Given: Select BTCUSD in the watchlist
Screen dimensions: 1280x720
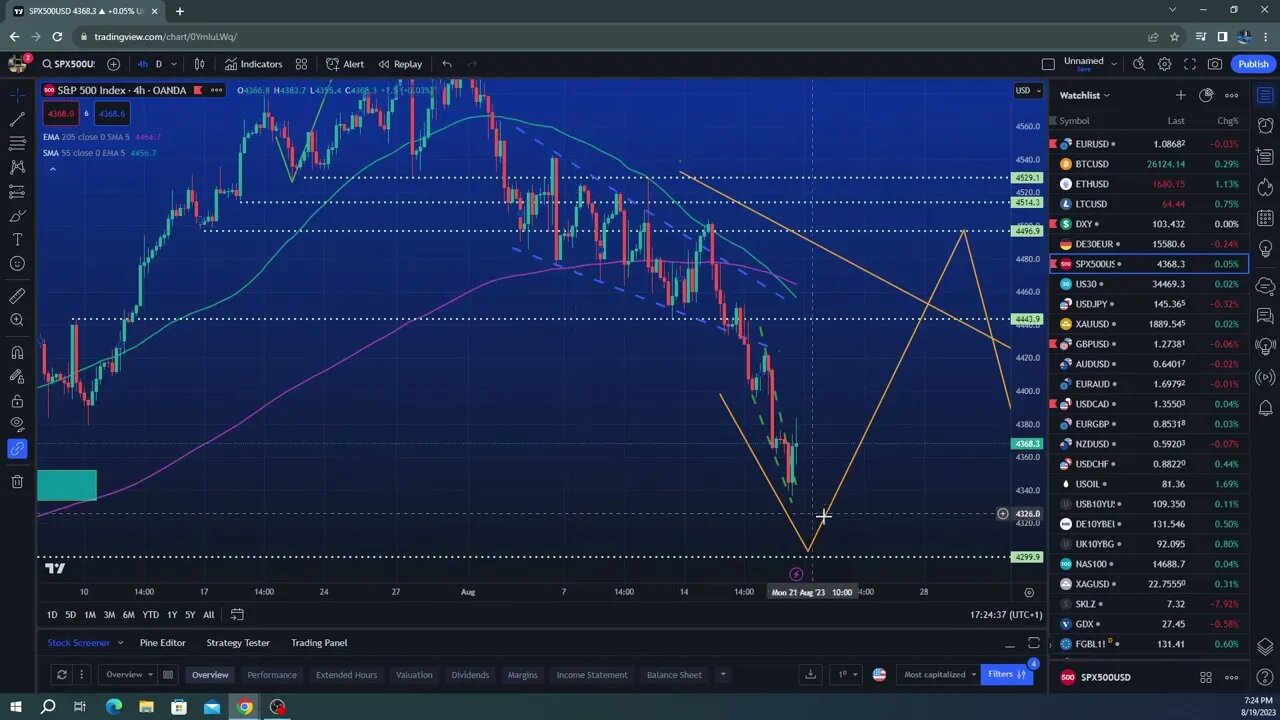Looking at the screenshot, I should click(1149, 164).
